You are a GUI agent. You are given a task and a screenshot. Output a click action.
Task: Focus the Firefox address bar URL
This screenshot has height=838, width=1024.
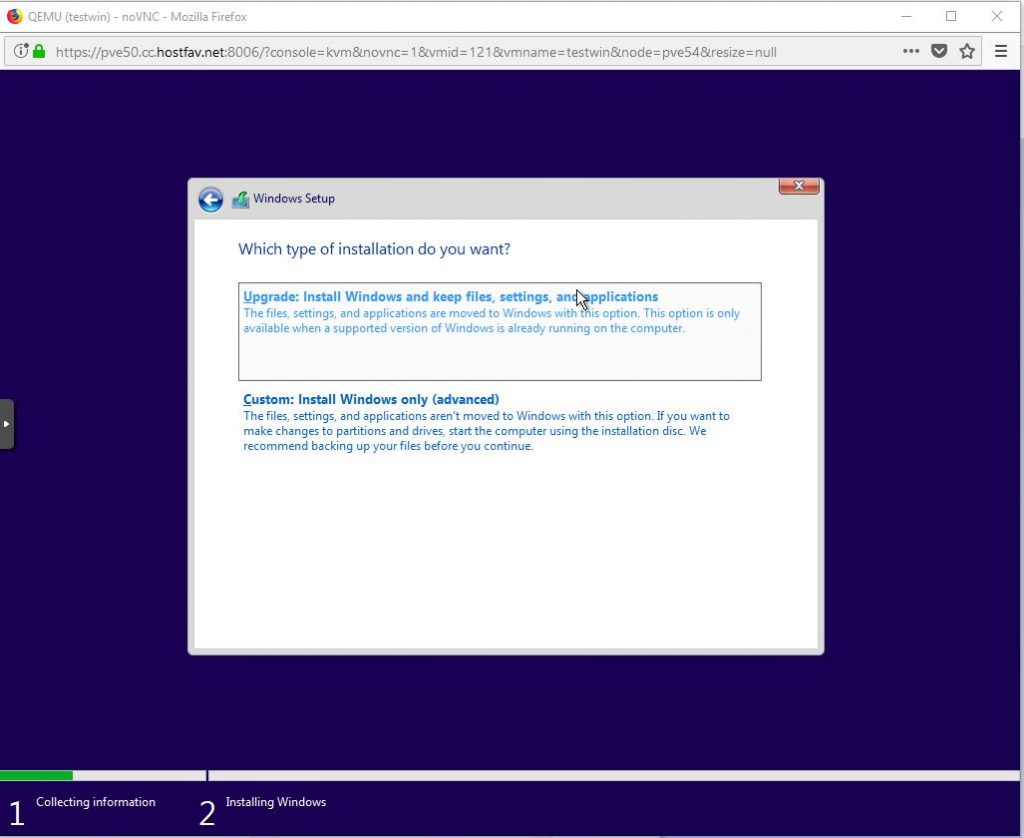416,52
